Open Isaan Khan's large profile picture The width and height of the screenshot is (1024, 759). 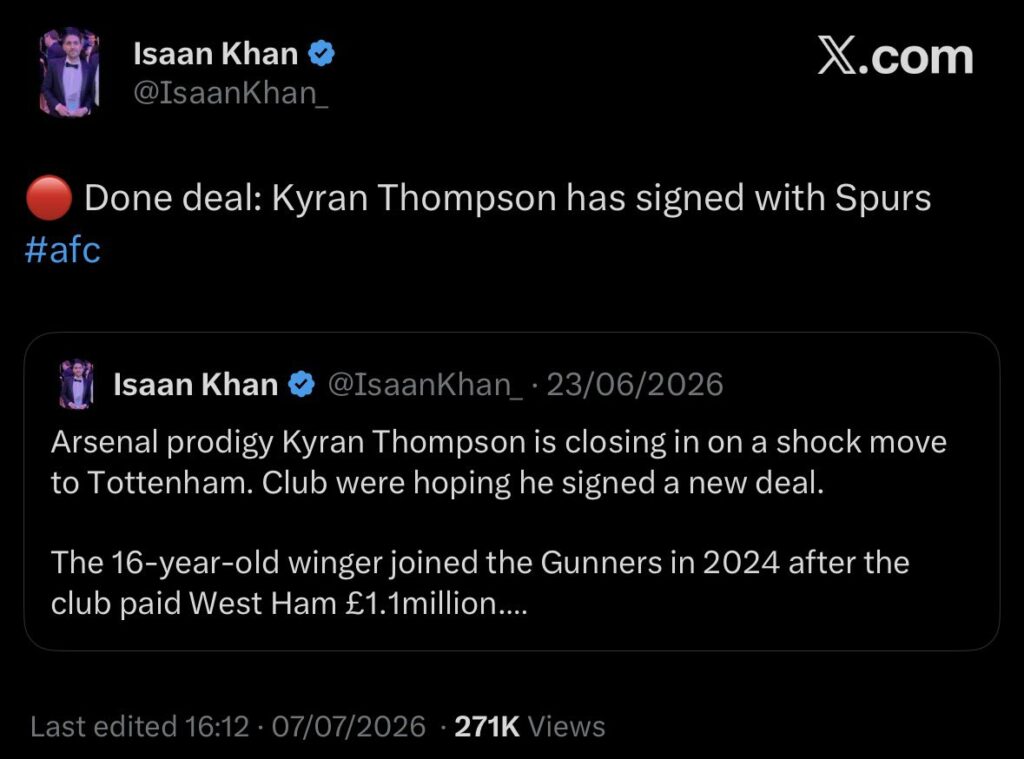(69, 72)
